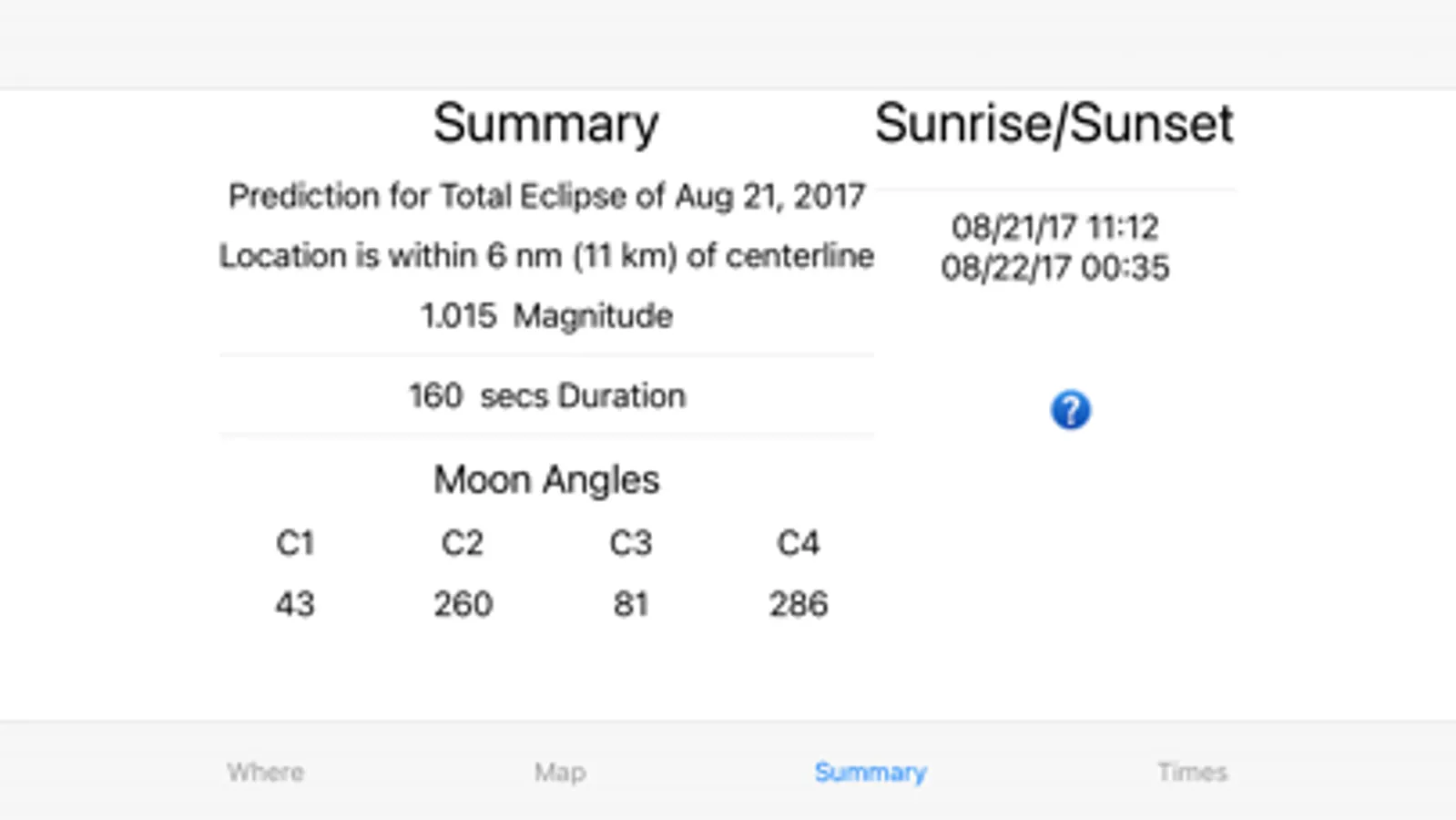The height and width of the screenshot is (820, 1456).
Task: Click the Summary heading
Action: (x=545, y=124)
